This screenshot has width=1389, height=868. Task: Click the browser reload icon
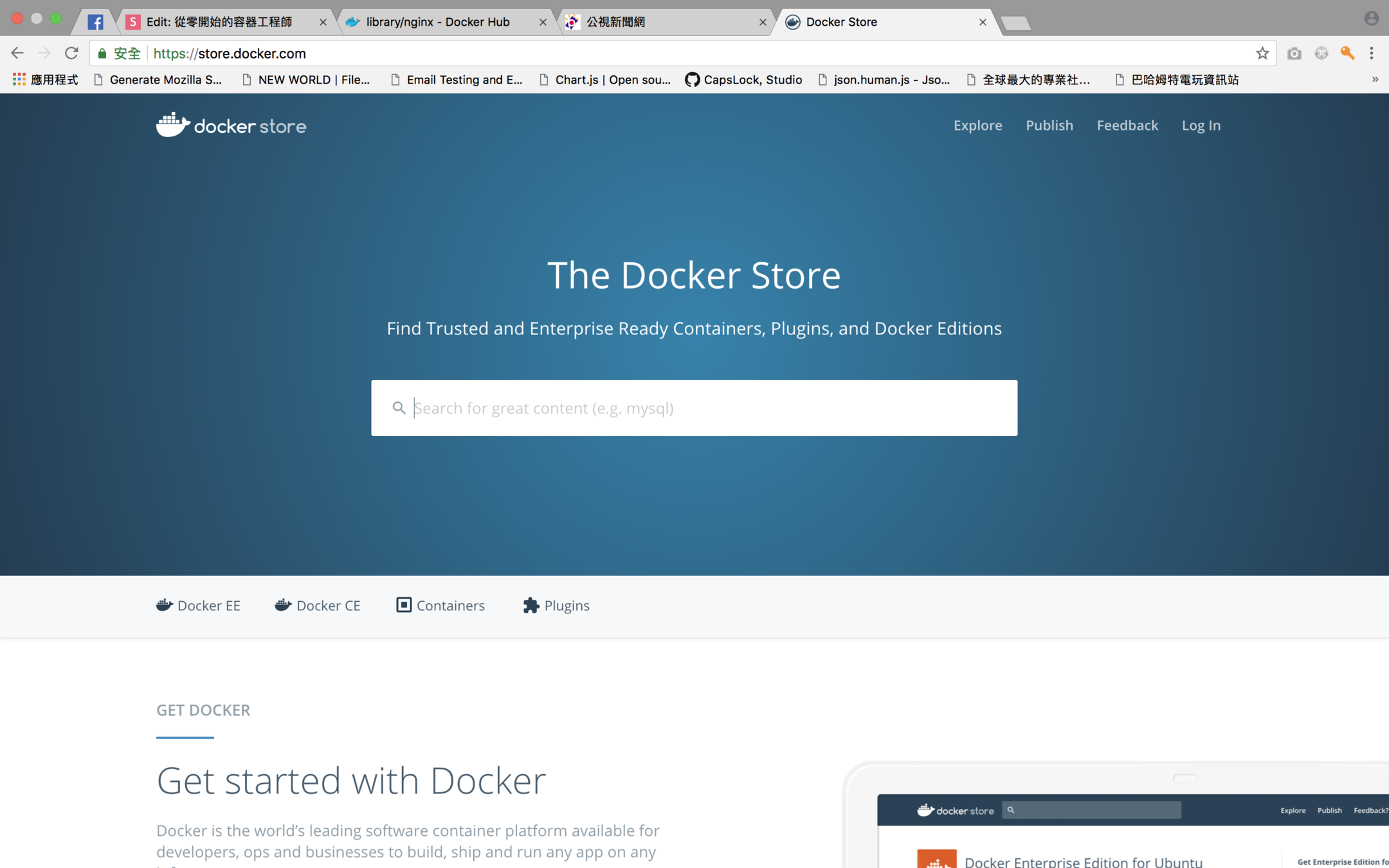tap(71, 53)
